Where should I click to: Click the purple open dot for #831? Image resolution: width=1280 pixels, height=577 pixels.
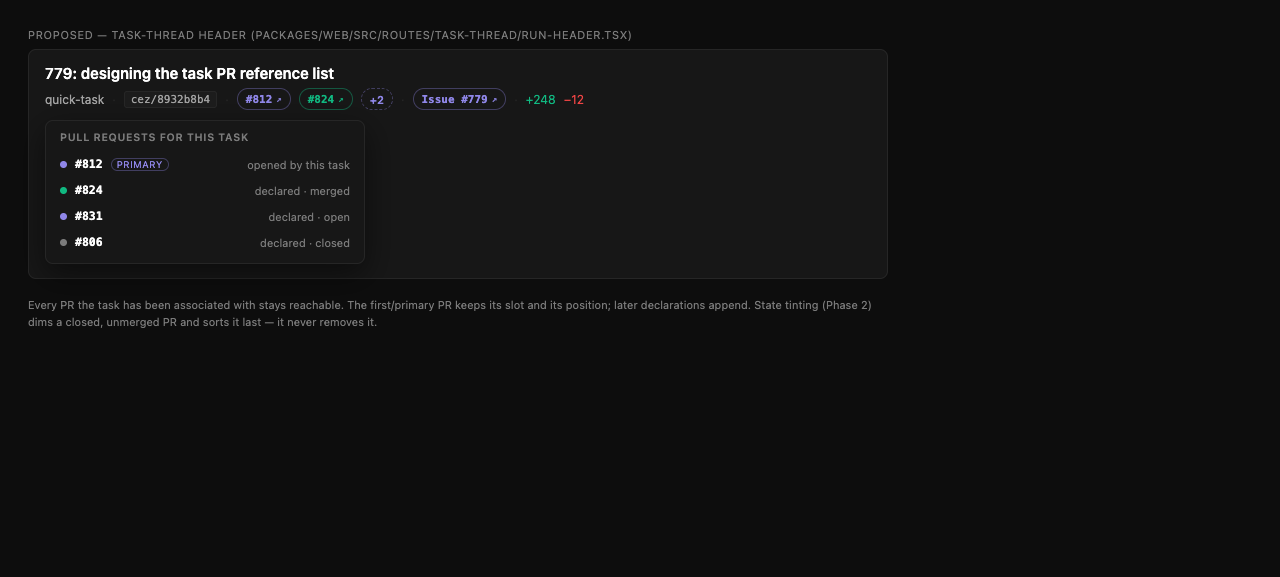tap(64, 216)
